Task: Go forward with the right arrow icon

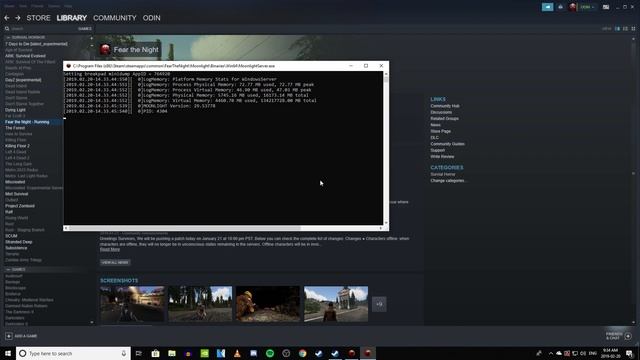Action: pos(18,18)
